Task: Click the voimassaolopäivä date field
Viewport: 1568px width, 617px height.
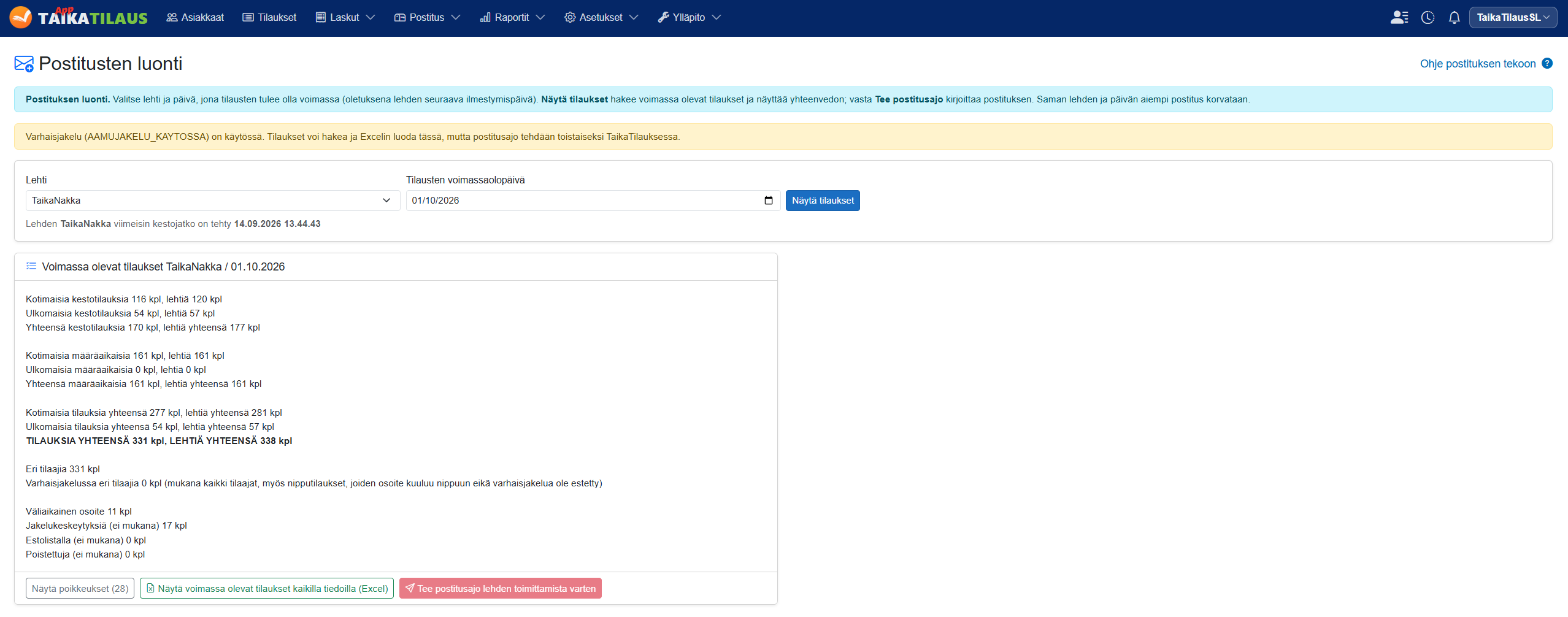Action: 593,201
